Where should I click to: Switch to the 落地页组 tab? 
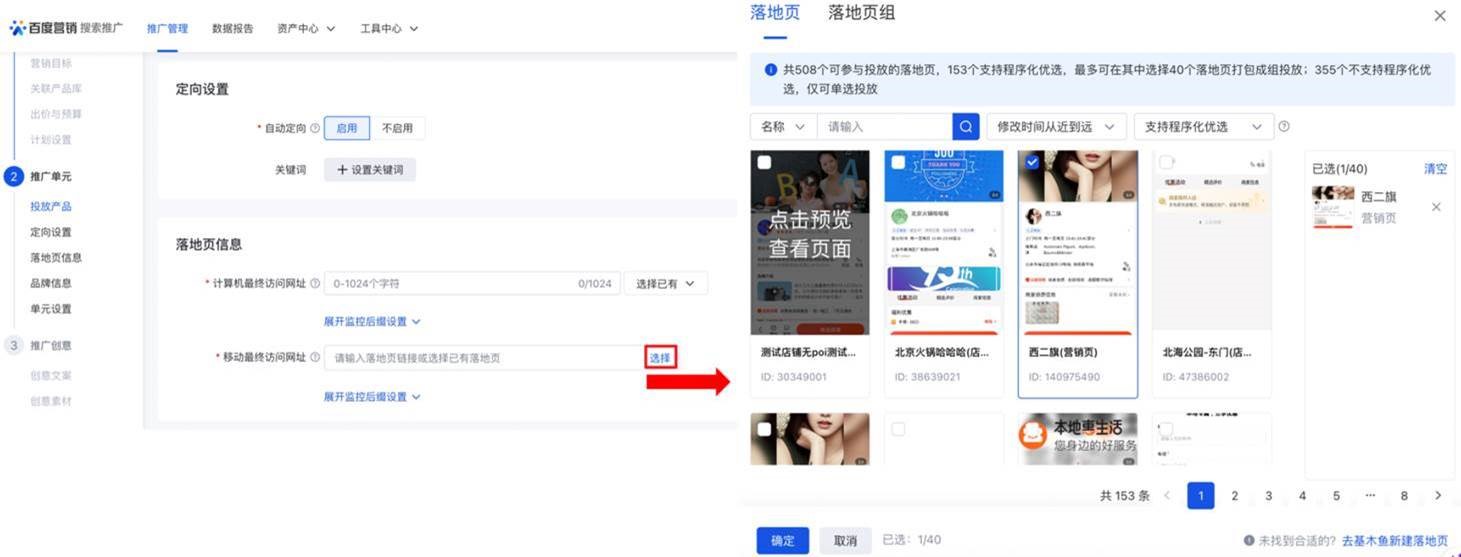point(861,13)
